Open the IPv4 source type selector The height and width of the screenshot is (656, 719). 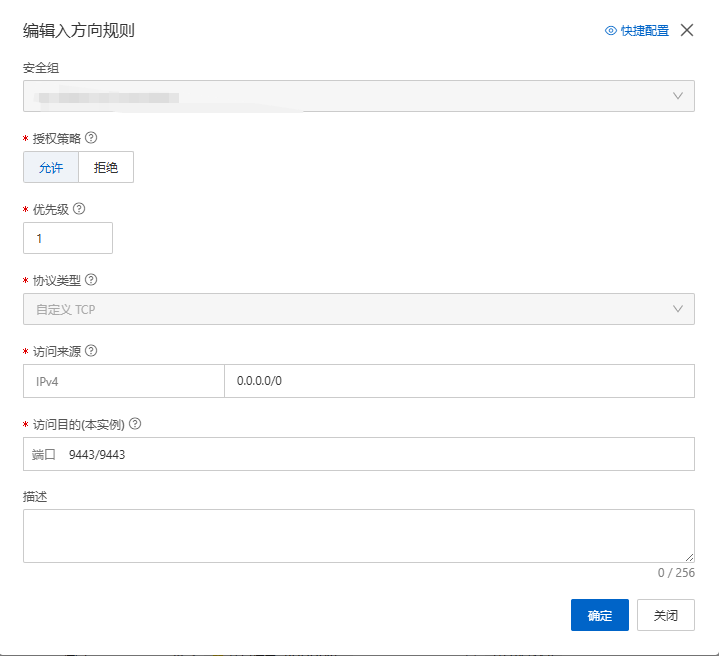[x=124, y=381]
